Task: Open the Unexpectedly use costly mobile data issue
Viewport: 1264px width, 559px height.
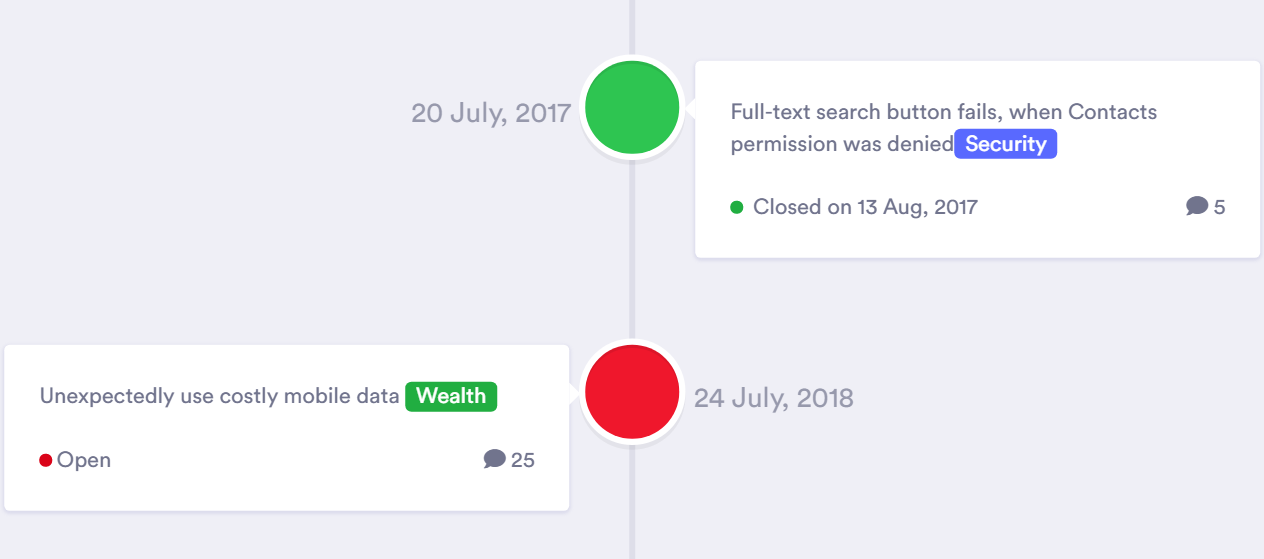Action: 219,396
